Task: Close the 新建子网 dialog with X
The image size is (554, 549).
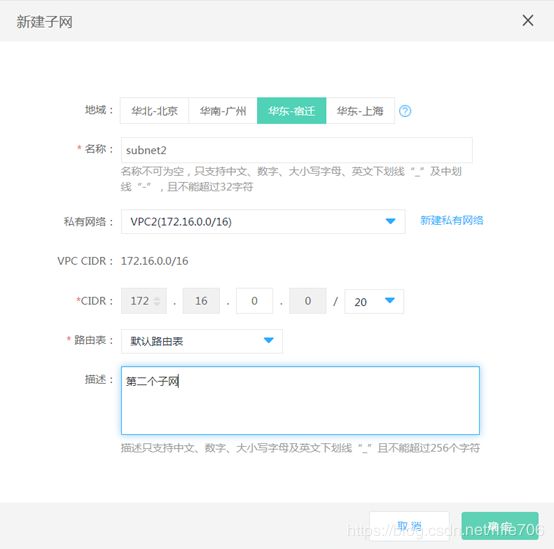Action: click(528, 20)
